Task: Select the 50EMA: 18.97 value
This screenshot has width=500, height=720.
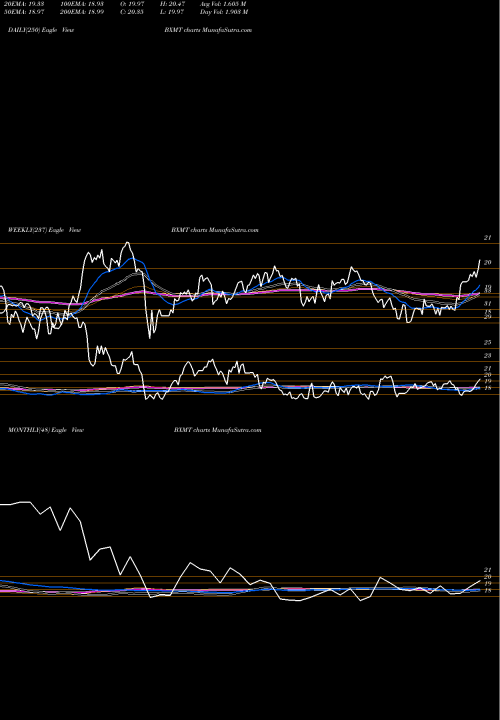Action: pos(24,12)
